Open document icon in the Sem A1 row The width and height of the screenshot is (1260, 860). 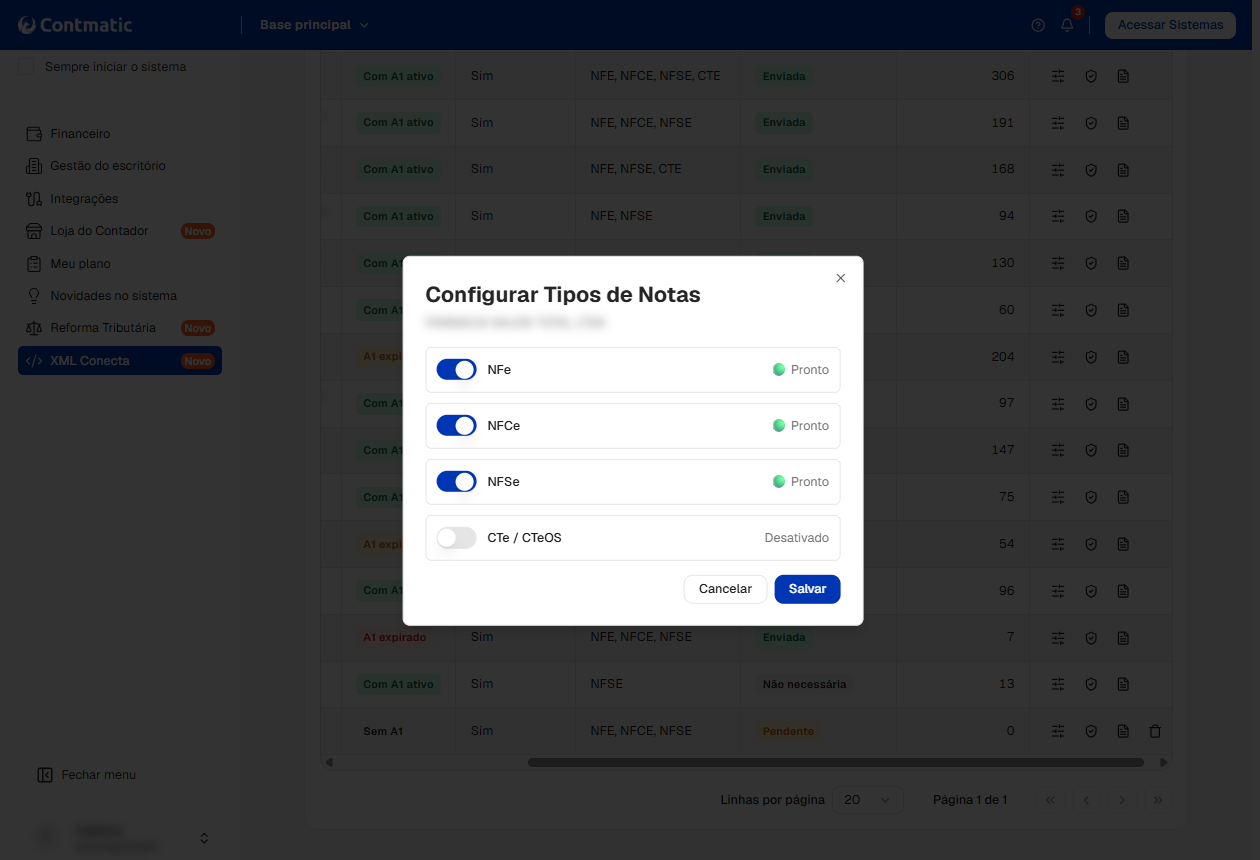click(1123, 731)
